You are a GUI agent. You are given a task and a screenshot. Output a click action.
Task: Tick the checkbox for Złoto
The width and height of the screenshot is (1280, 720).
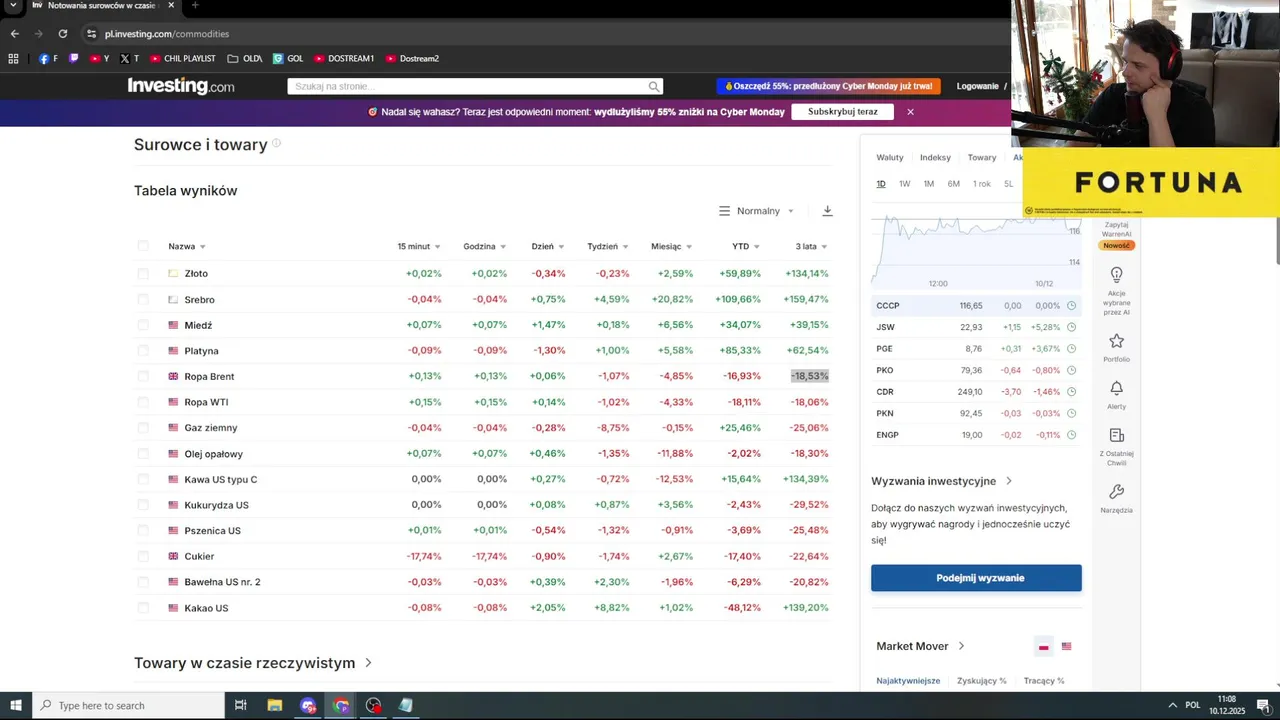click(x=143, y=273)
